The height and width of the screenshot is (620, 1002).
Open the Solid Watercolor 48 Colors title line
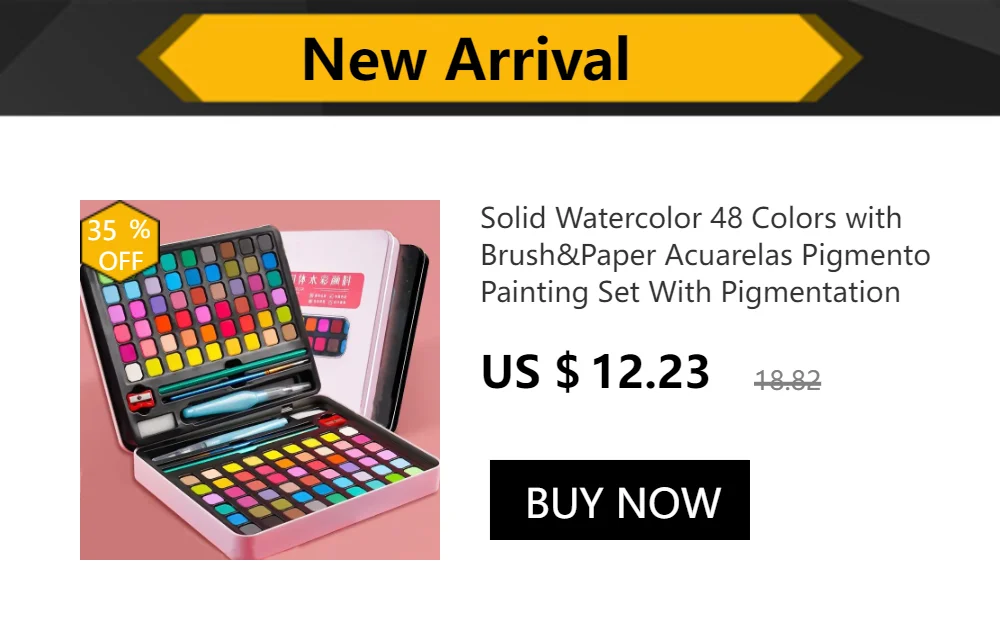point(691,218)
